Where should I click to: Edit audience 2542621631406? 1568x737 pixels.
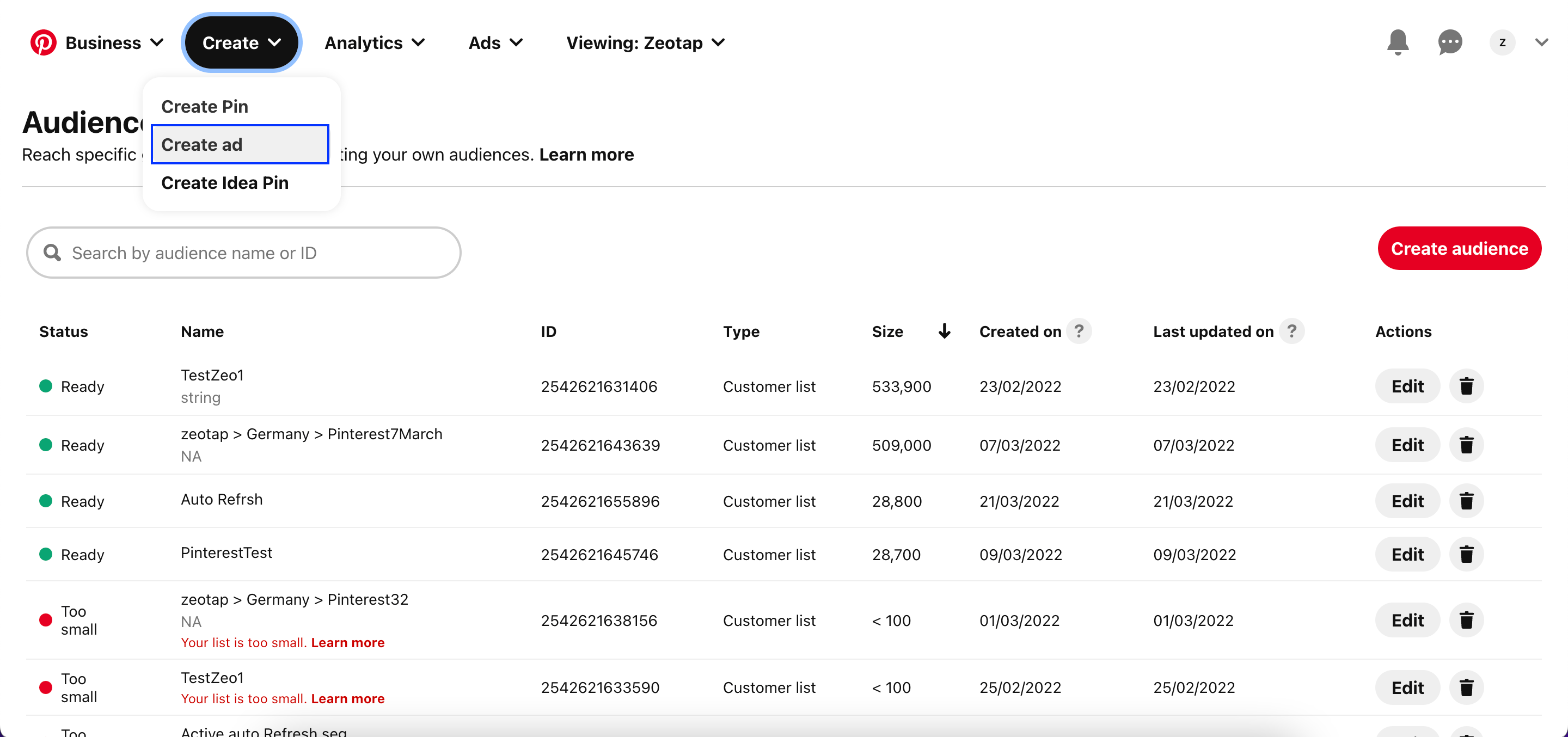point(1407,386)
